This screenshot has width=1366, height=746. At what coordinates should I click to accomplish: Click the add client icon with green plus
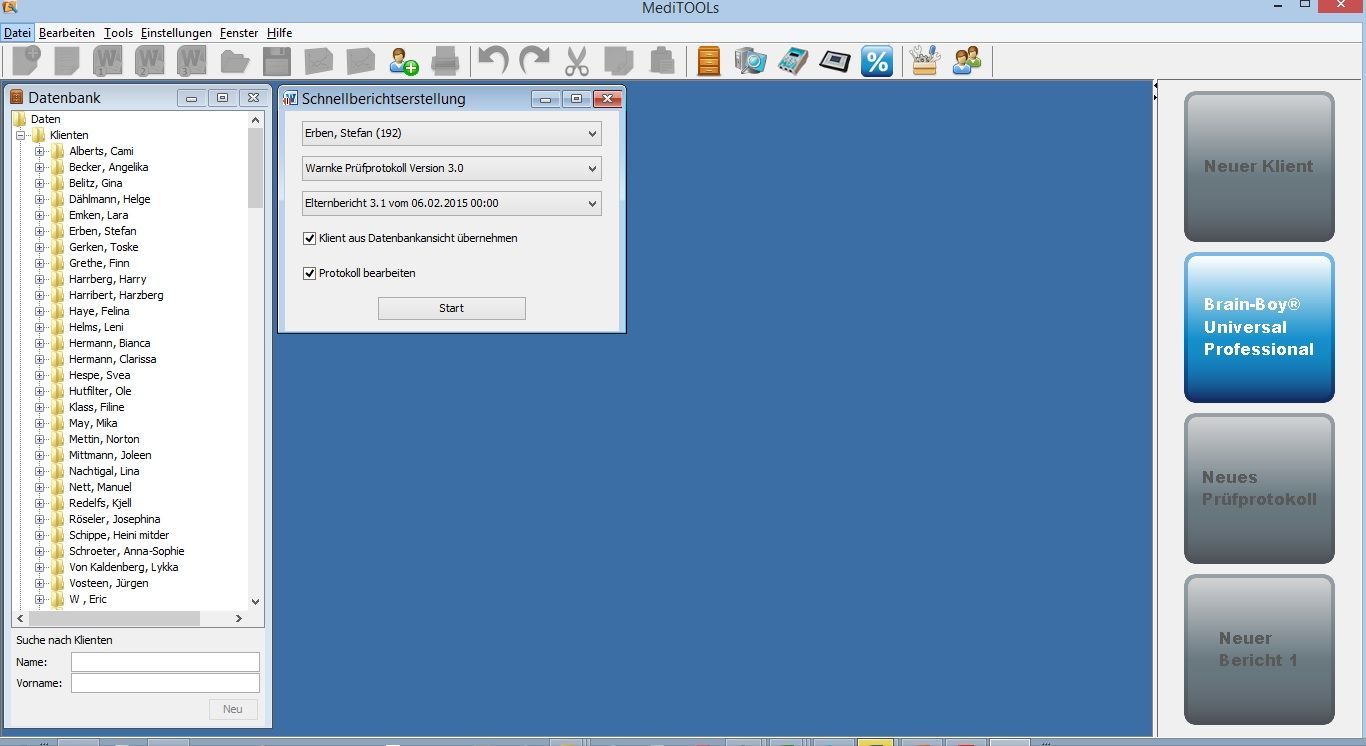coord(404,61)
